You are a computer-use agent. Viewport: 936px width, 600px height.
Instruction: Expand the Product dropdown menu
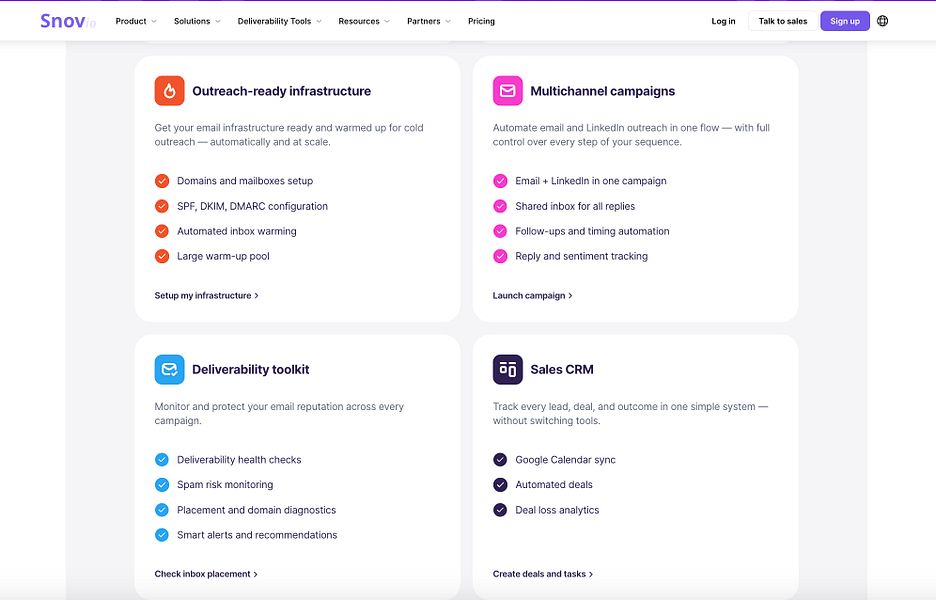click(x=136, y=21)
